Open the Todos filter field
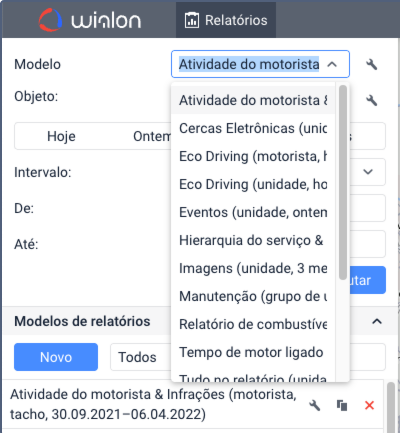Screen dimensions: 400x433 coord(141,357)
